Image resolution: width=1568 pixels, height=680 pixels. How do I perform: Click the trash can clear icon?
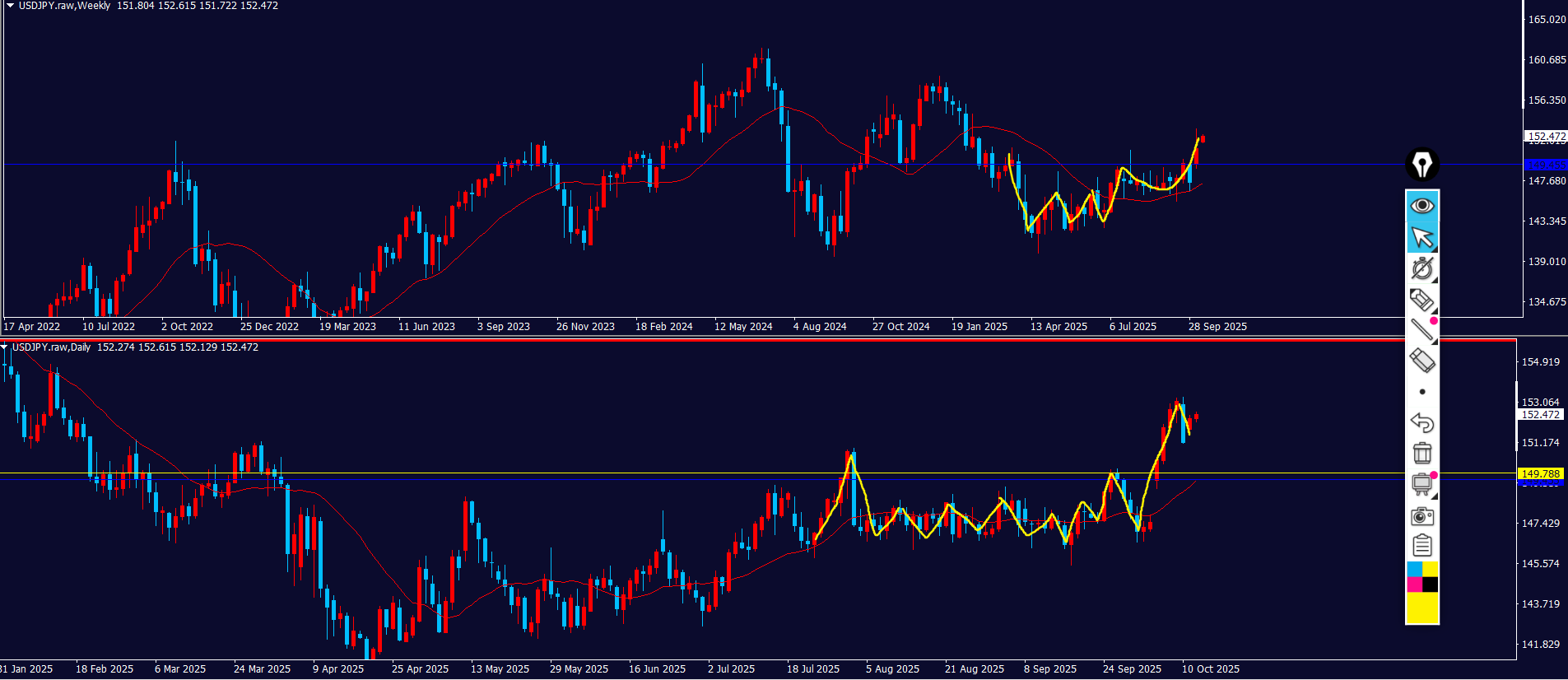pos(1421,454)
